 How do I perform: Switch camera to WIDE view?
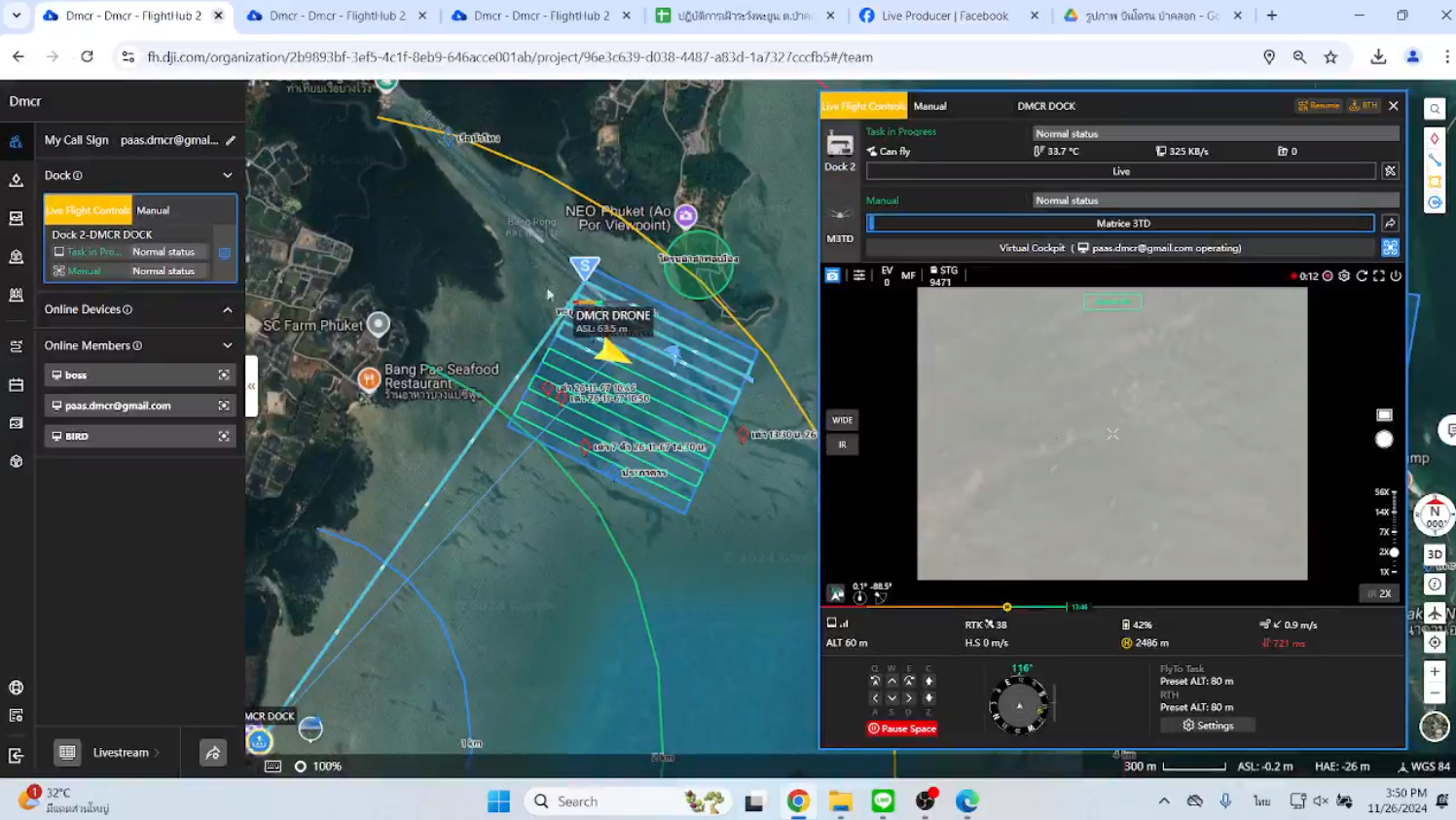click(842, 420)
